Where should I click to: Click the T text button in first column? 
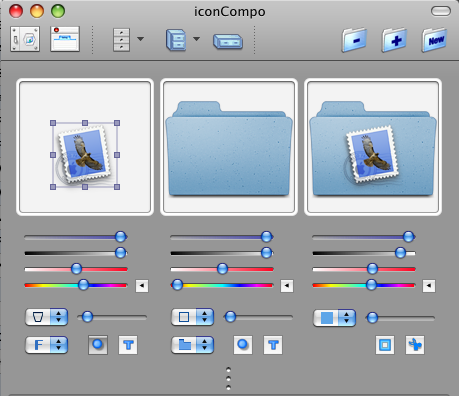tap(128, 345)
